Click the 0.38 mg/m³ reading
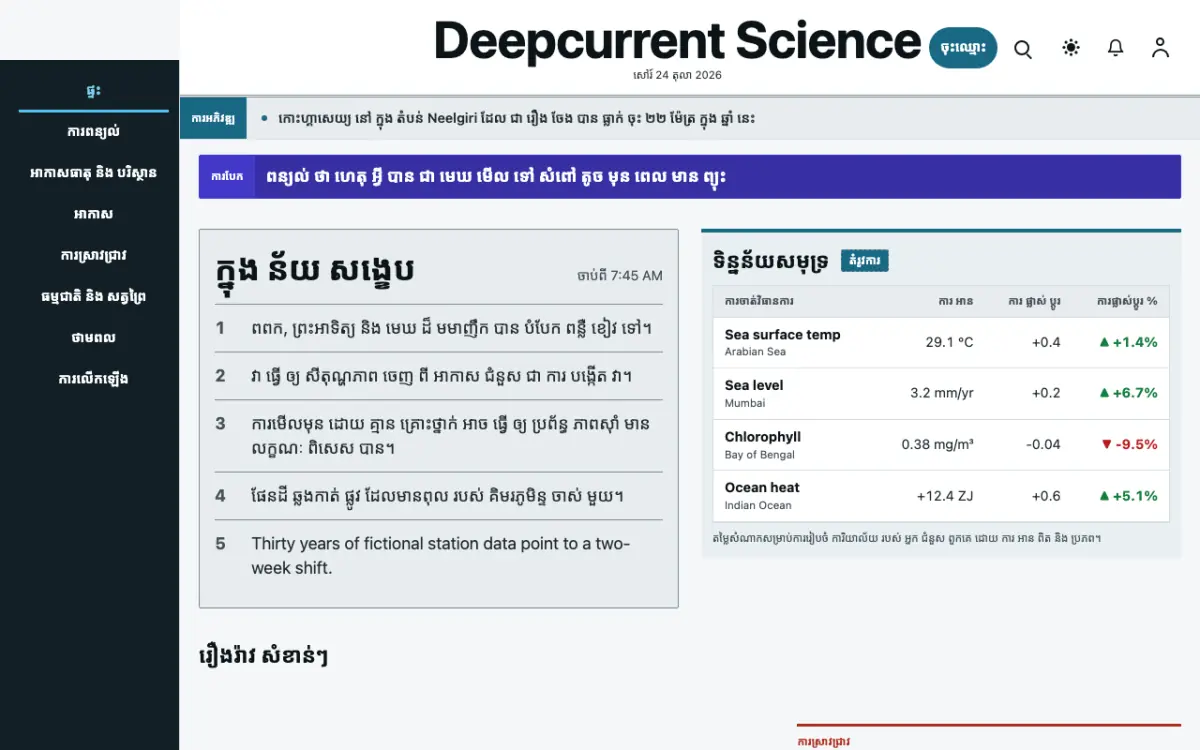Viewport: 1200px width, 750px height. click(938, 444)
